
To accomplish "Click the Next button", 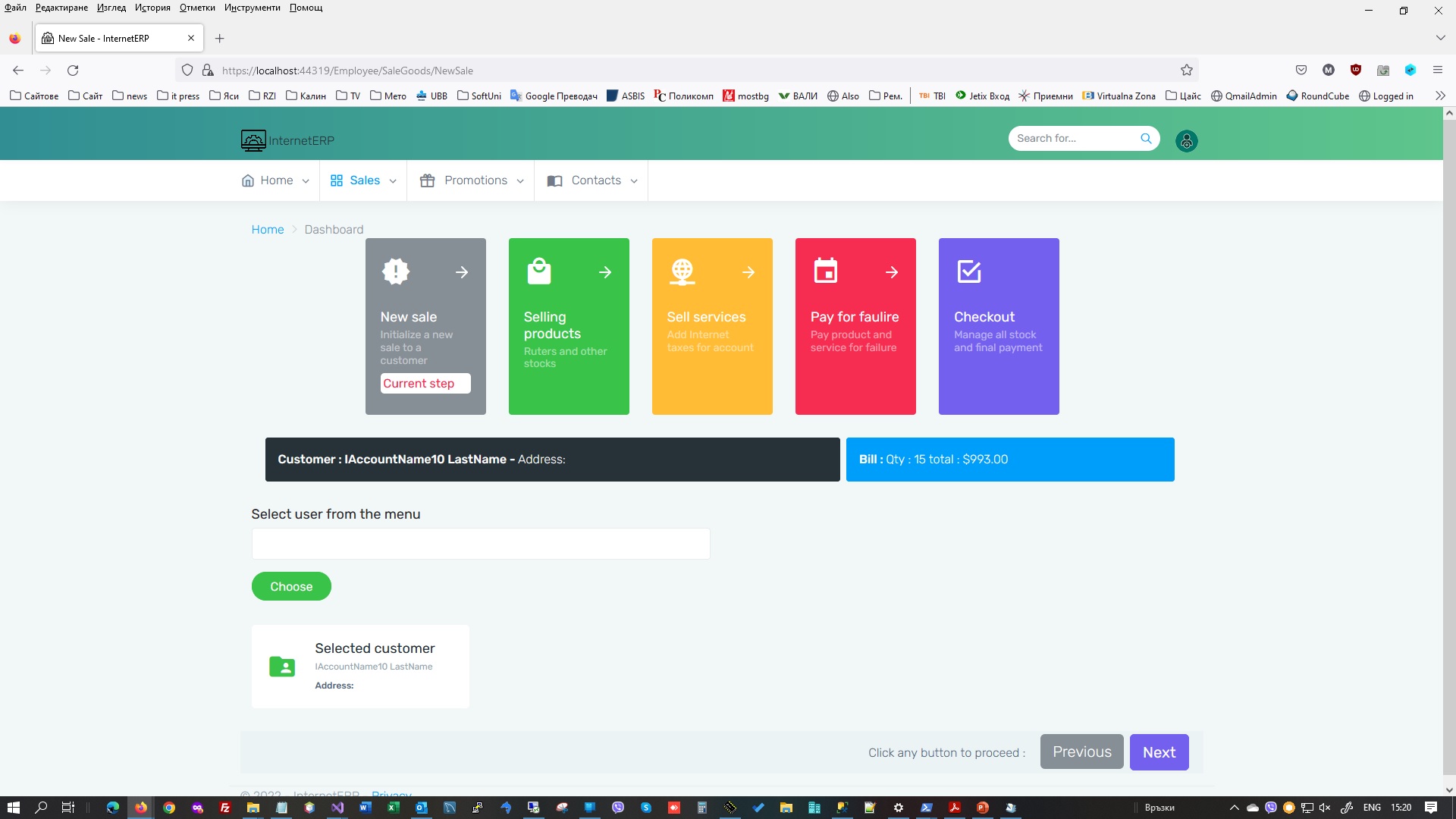I will (x=1159, y=752).
